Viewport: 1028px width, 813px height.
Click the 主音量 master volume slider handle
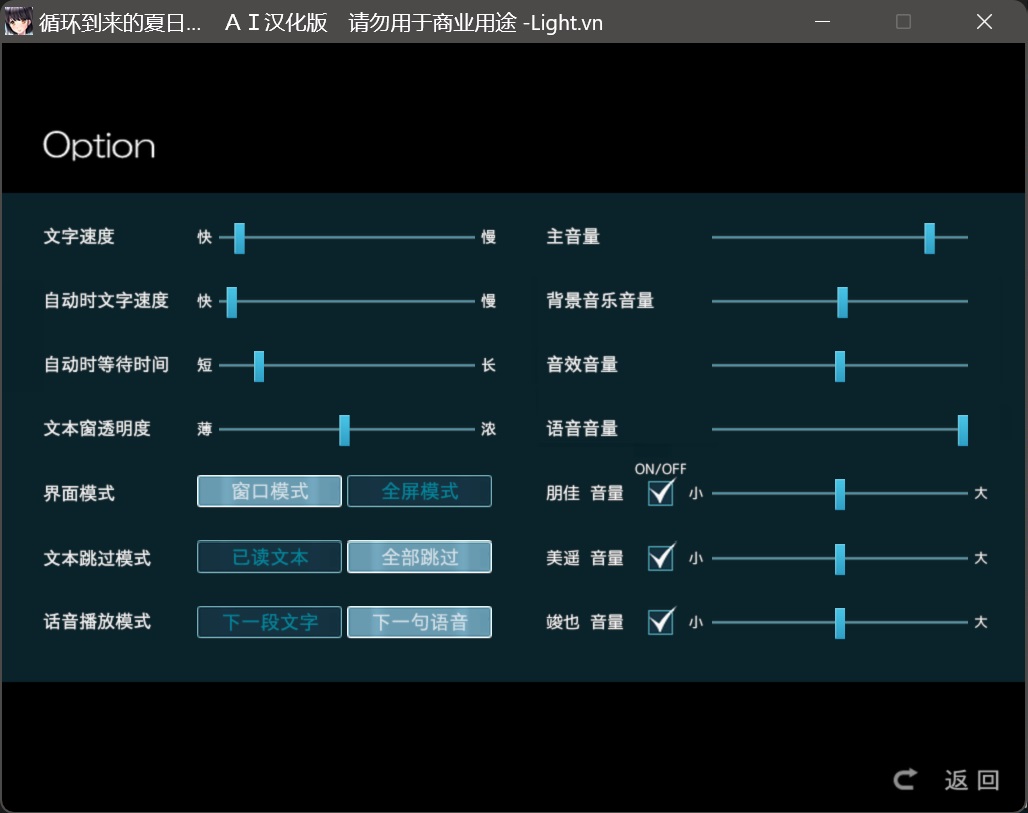(x=930, y=238)
